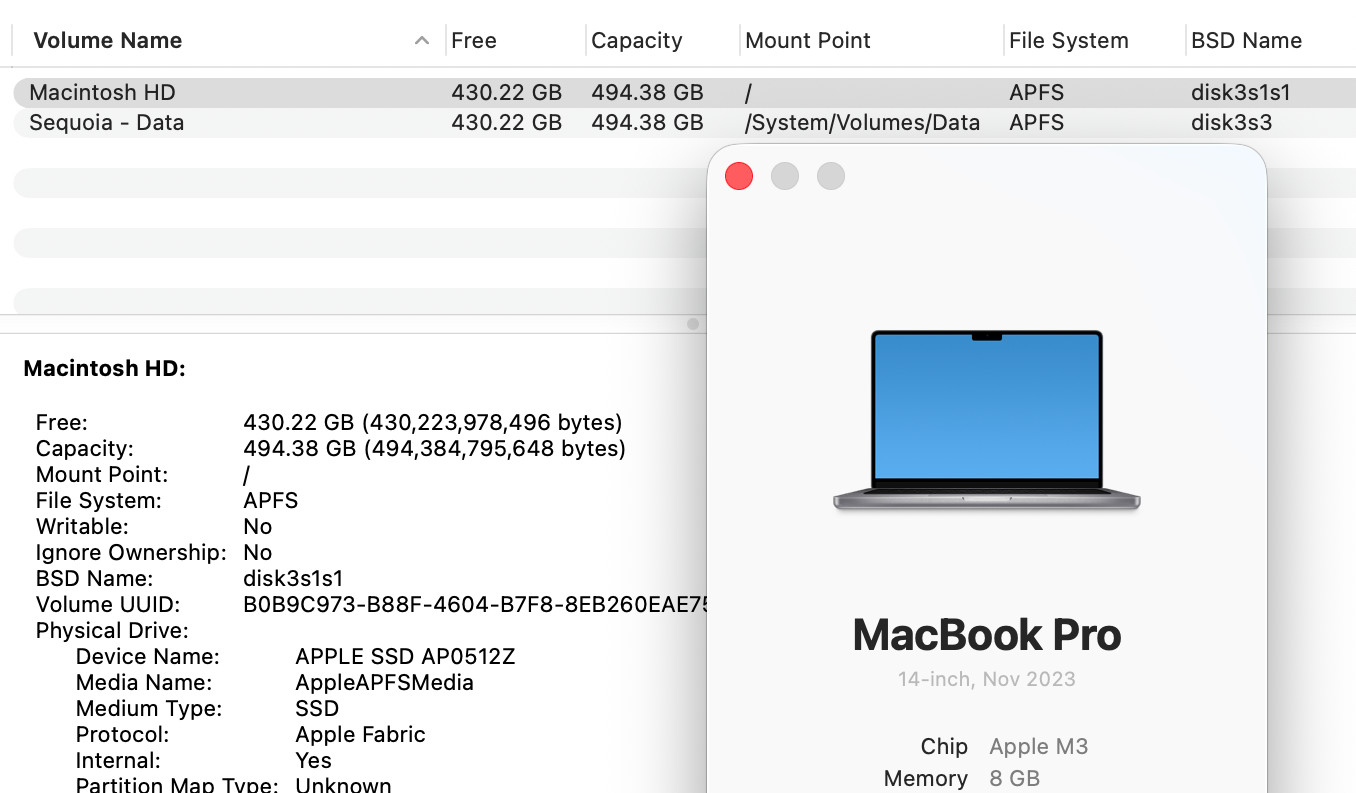Screen dimensions: 1356x793
Task: Click the MacBook Pro title in About This Mac
Action: pyautogui.click(x=987, y=635)
